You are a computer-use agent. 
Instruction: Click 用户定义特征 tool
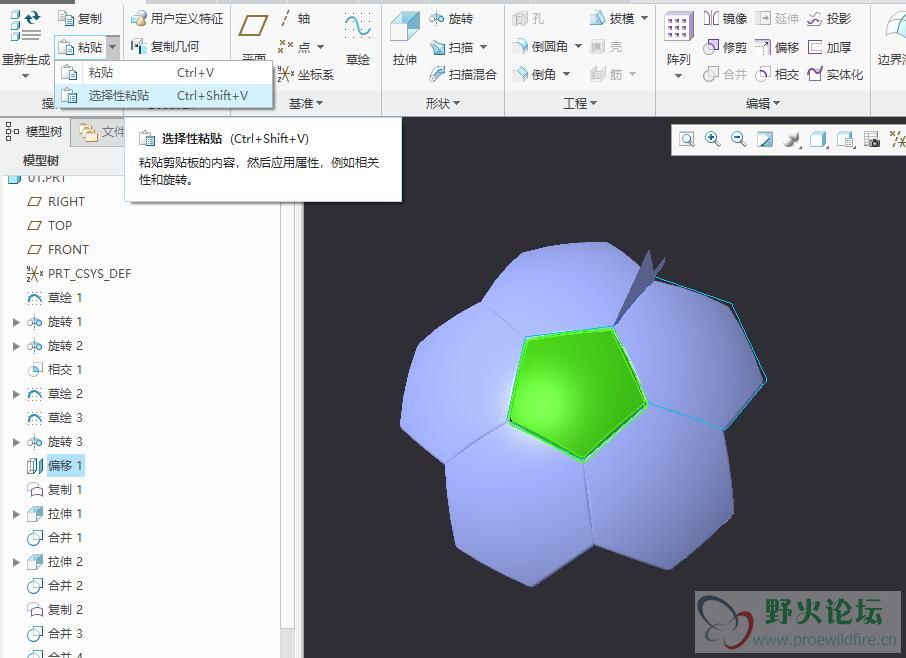pos(177,18)
